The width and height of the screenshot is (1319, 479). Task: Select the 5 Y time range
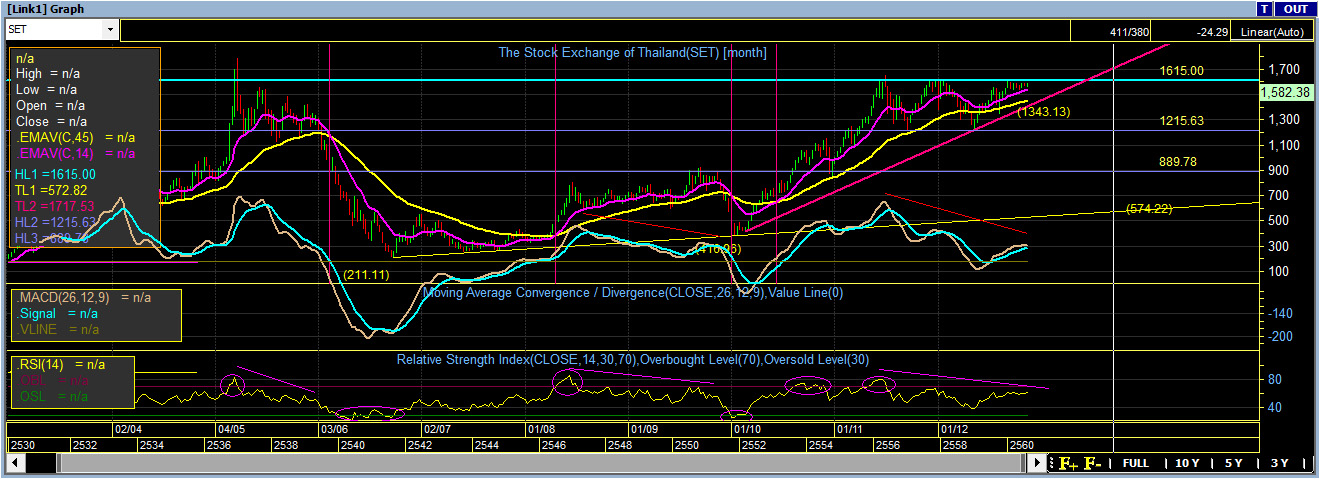(x=1233, y=464)
